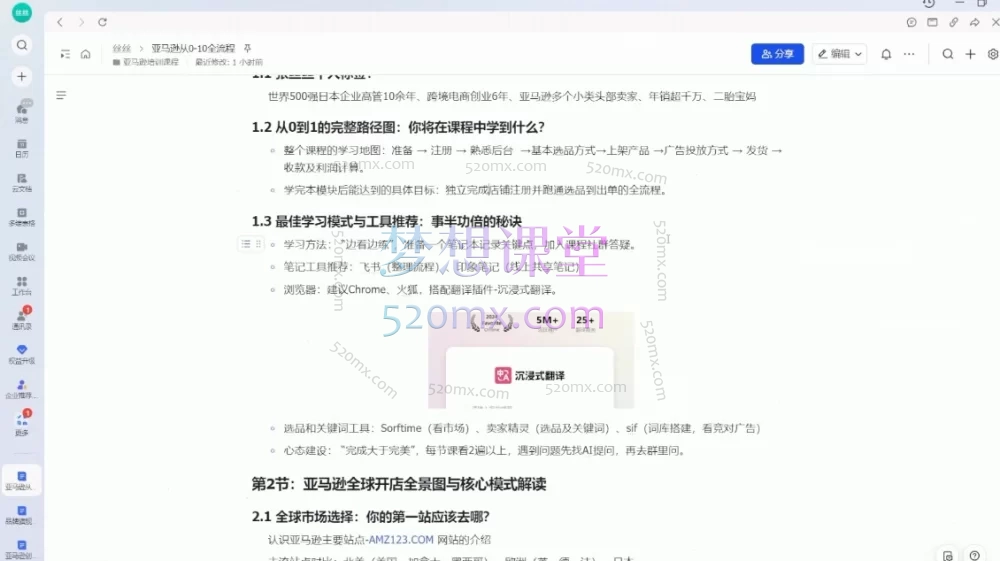Screen dimensions: 1000x561
Task: Open the 亚马逊培训课程 folder link
Action: tap(146, 62)
